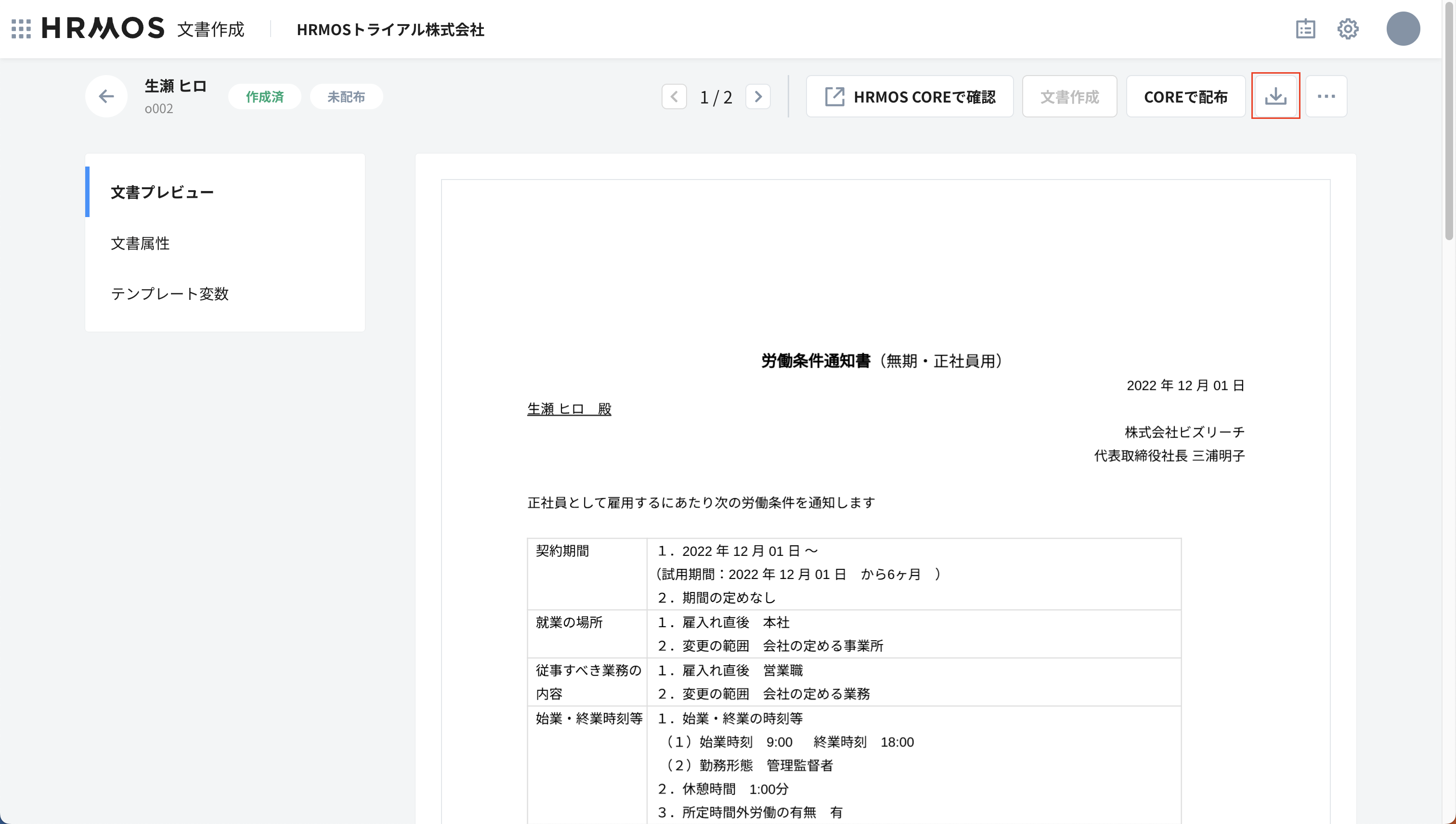The height and width of the screenshot is (824, 1456).
Task: Download the document as a file
Action: click(1275, 96)
